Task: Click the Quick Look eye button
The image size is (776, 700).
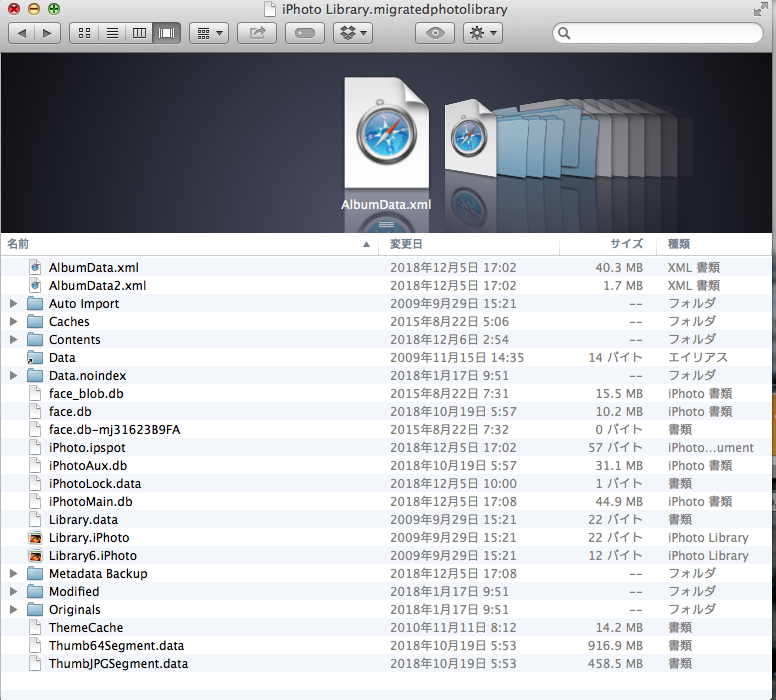Action: point(435,33)
